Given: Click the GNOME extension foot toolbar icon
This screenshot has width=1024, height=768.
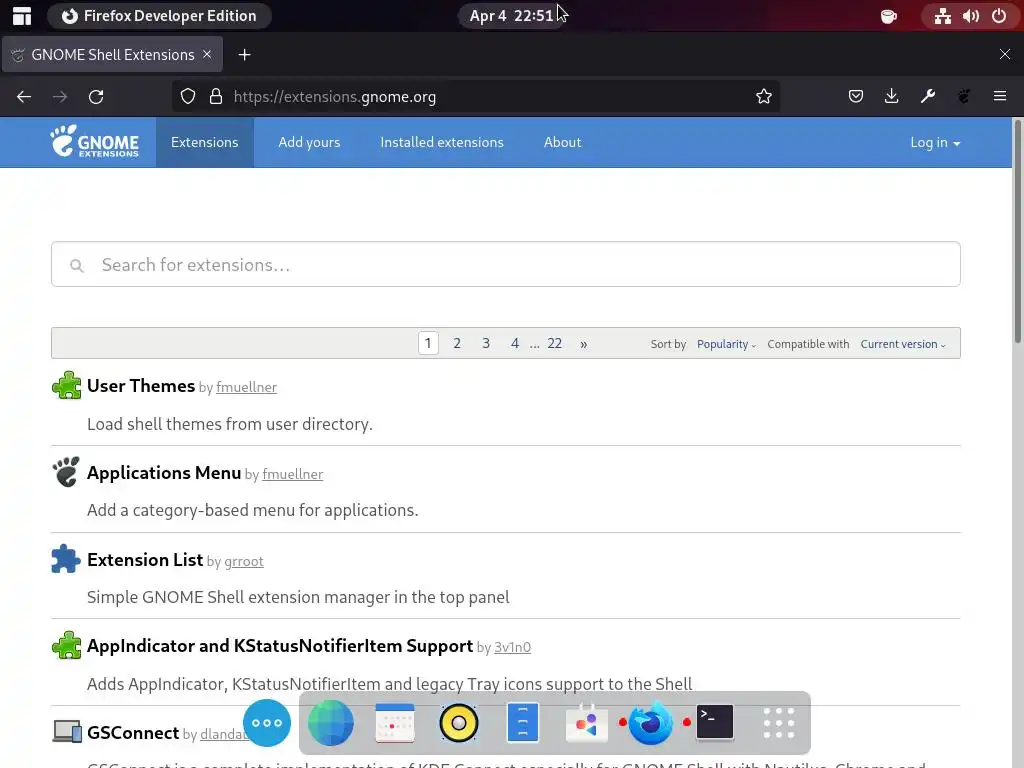Looking at the screenshot, I should 964,97.
